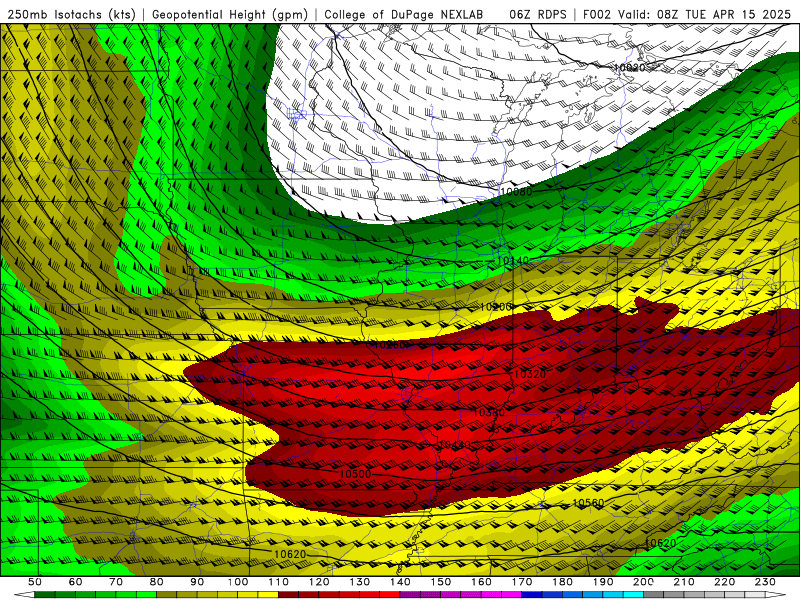Click the 120 tick label on color scale

pyautogui.click(x=319, y=582)
